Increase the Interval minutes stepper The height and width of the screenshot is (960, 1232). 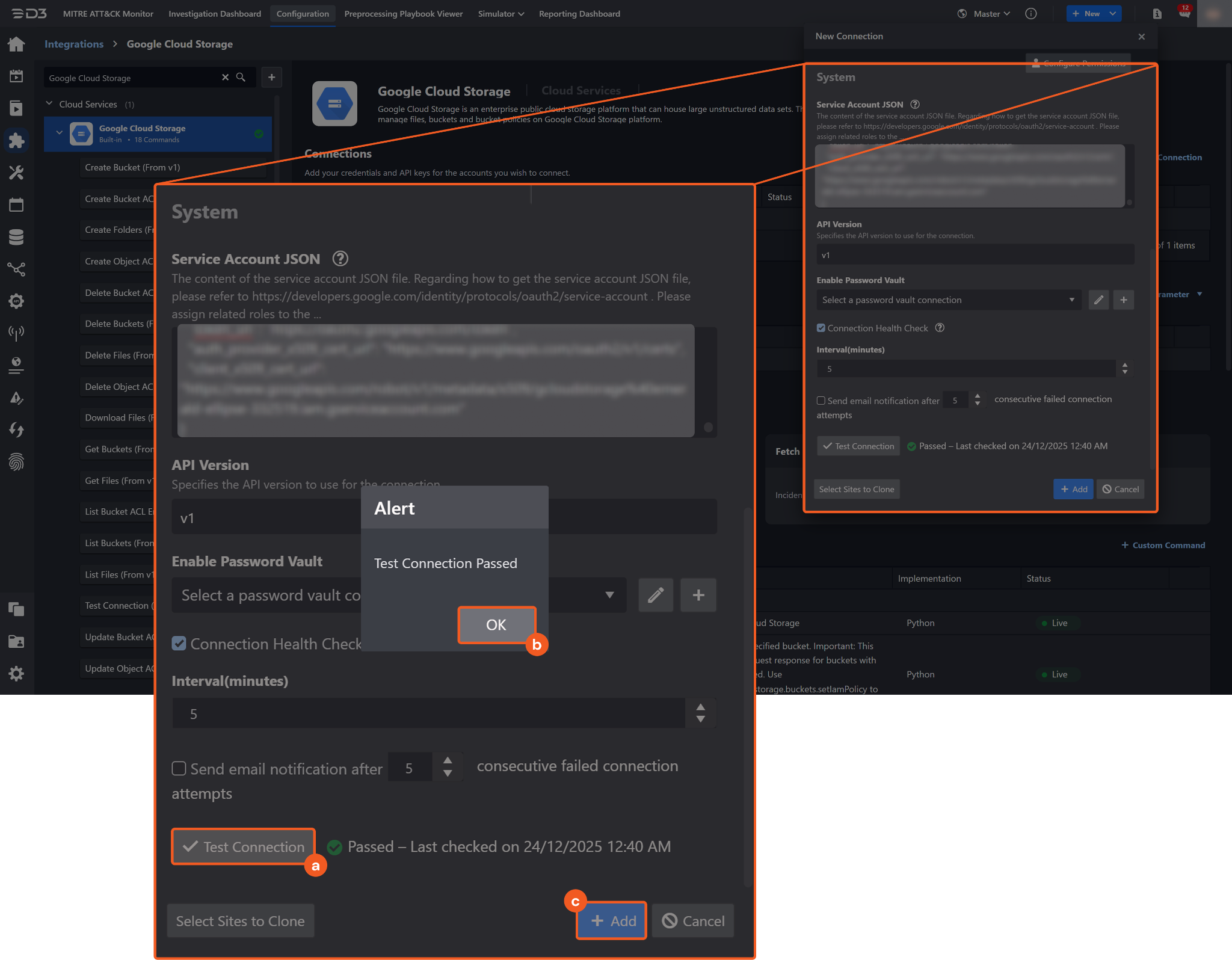coord(700,707)
